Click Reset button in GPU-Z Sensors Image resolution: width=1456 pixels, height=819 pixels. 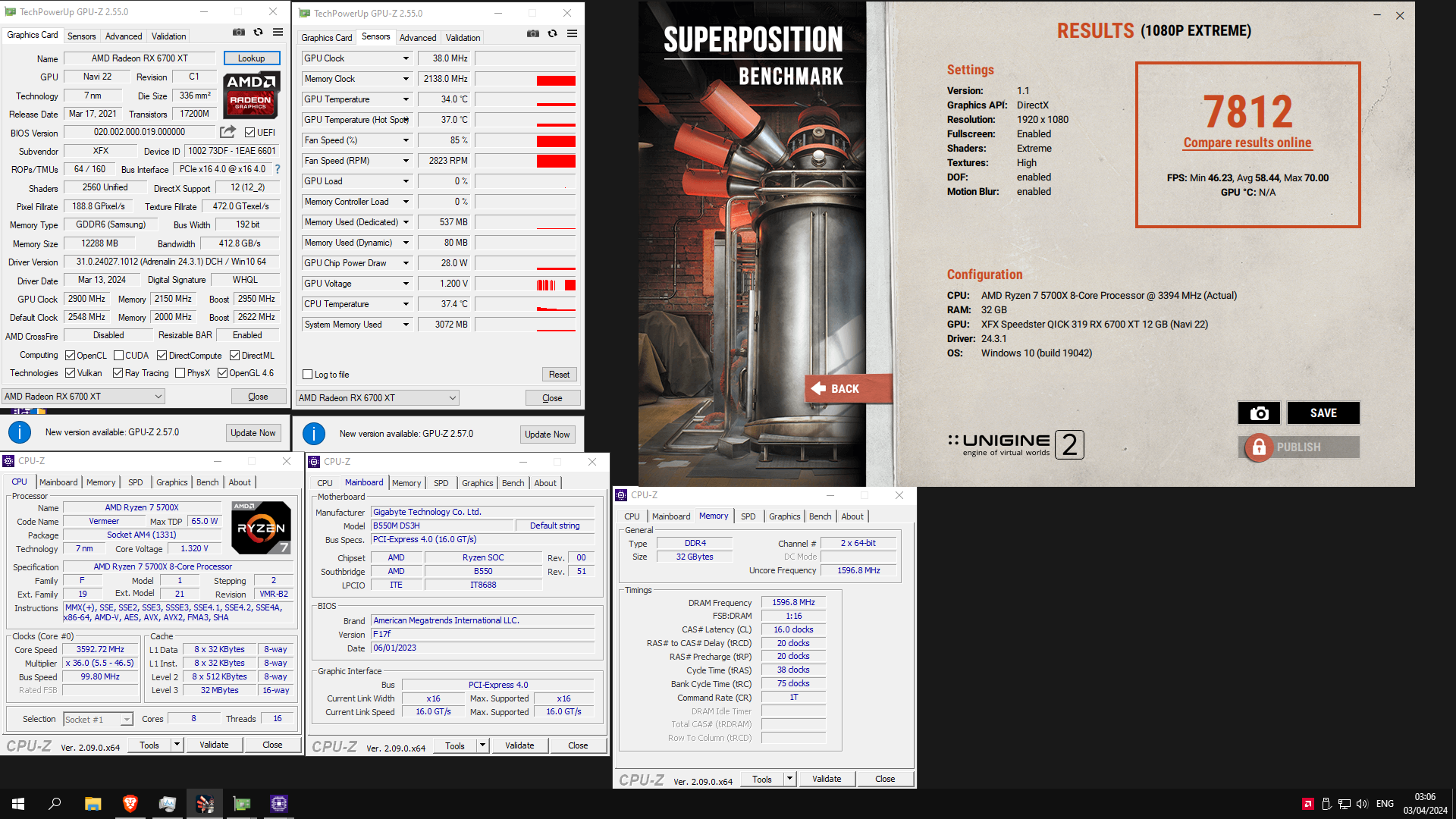pyautogui.click(x=560, y=375)
